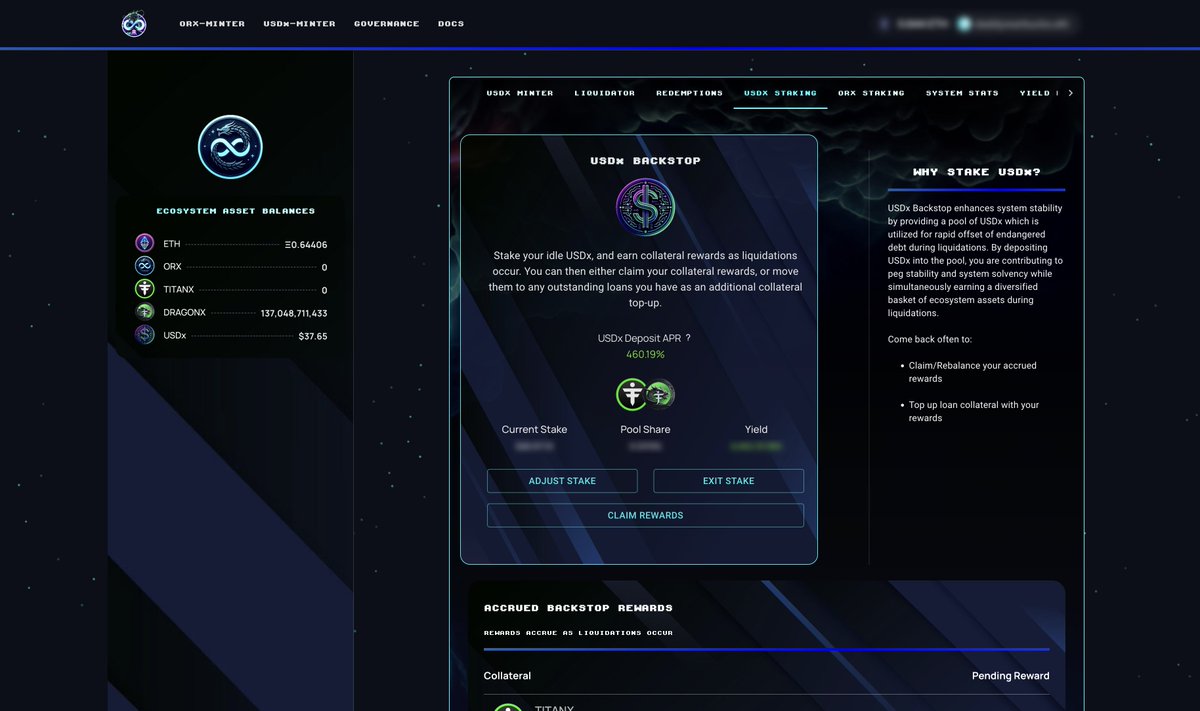Click the large dragon infinity emblem in sidebar
The image size is (1200, 711).
230,147
